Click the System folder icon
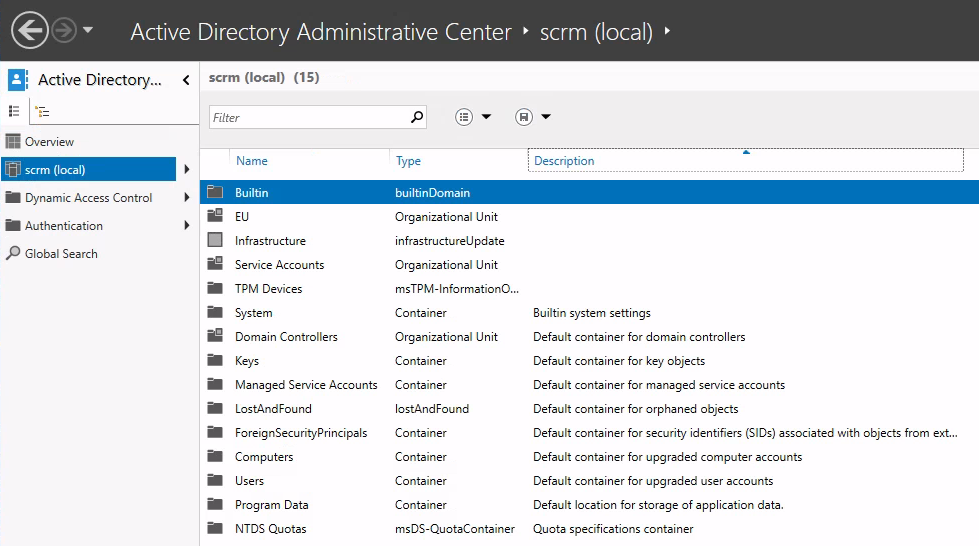979x546 pixels. [x=215, y=312]
